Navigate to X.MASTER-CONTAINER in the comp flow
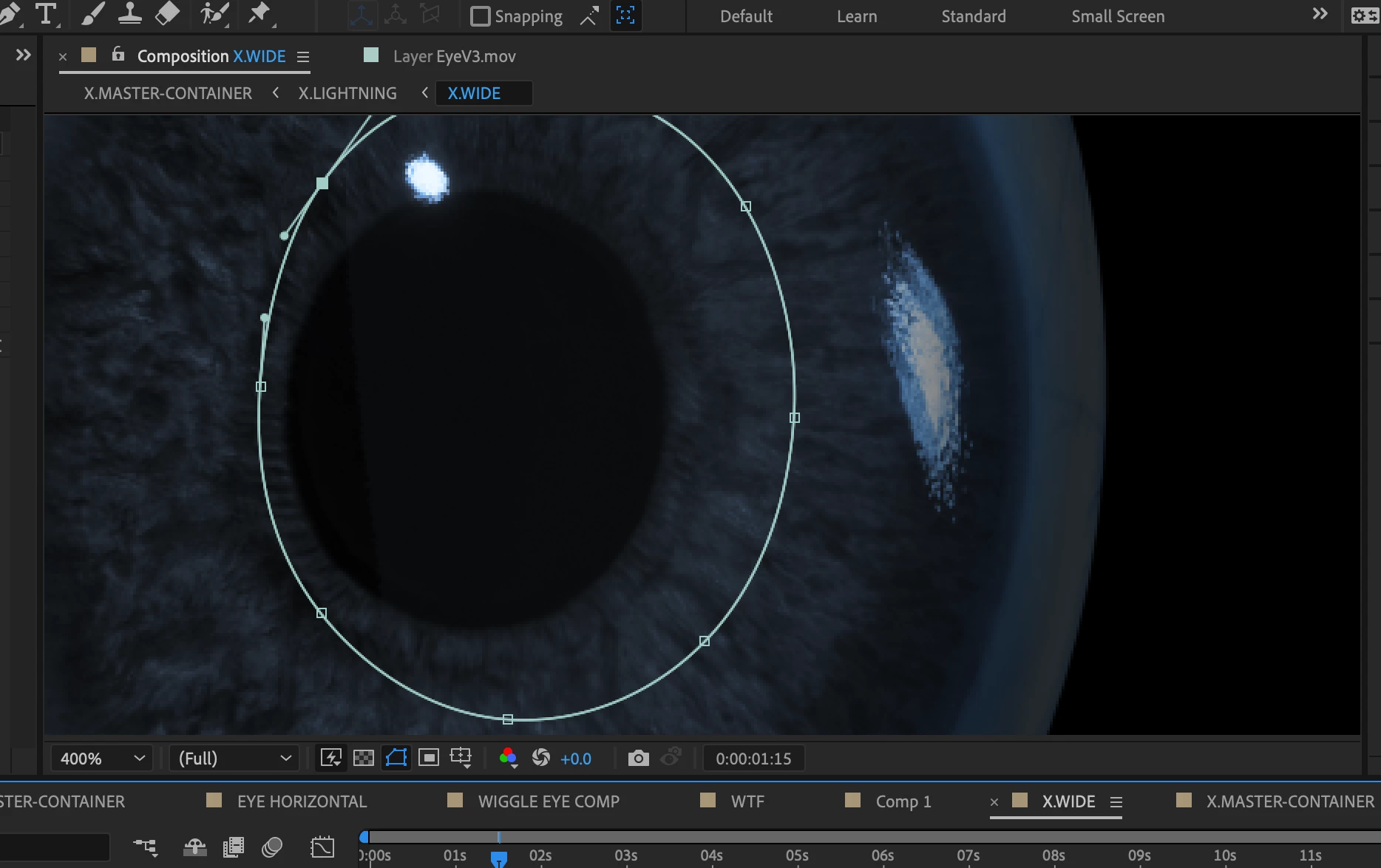 (x=168, y=93)
